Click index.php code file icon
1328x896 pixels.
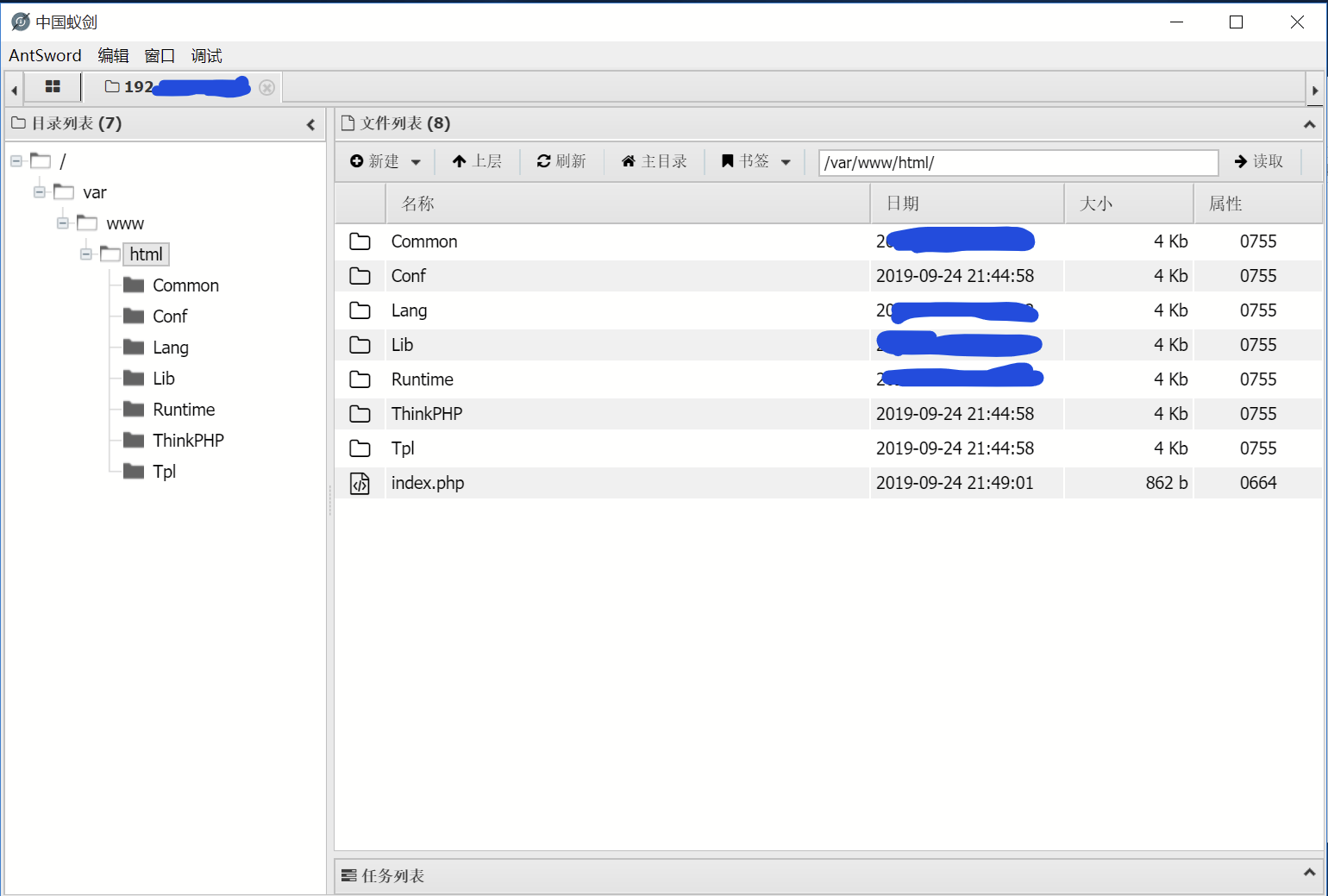tap(360, 484)
